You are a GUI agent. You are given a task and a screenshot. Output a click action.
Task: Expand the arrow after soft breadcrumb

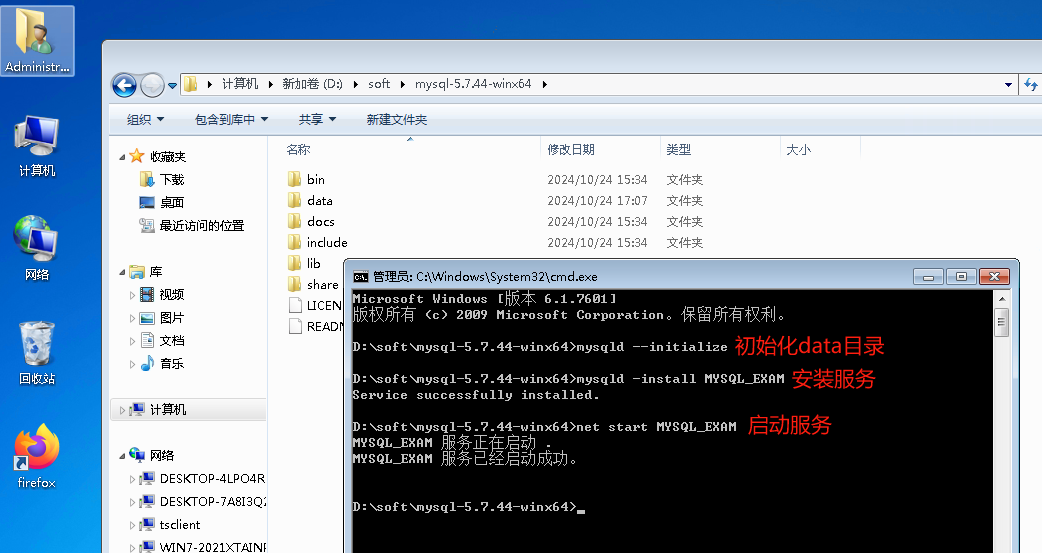[x=403, y=84]
